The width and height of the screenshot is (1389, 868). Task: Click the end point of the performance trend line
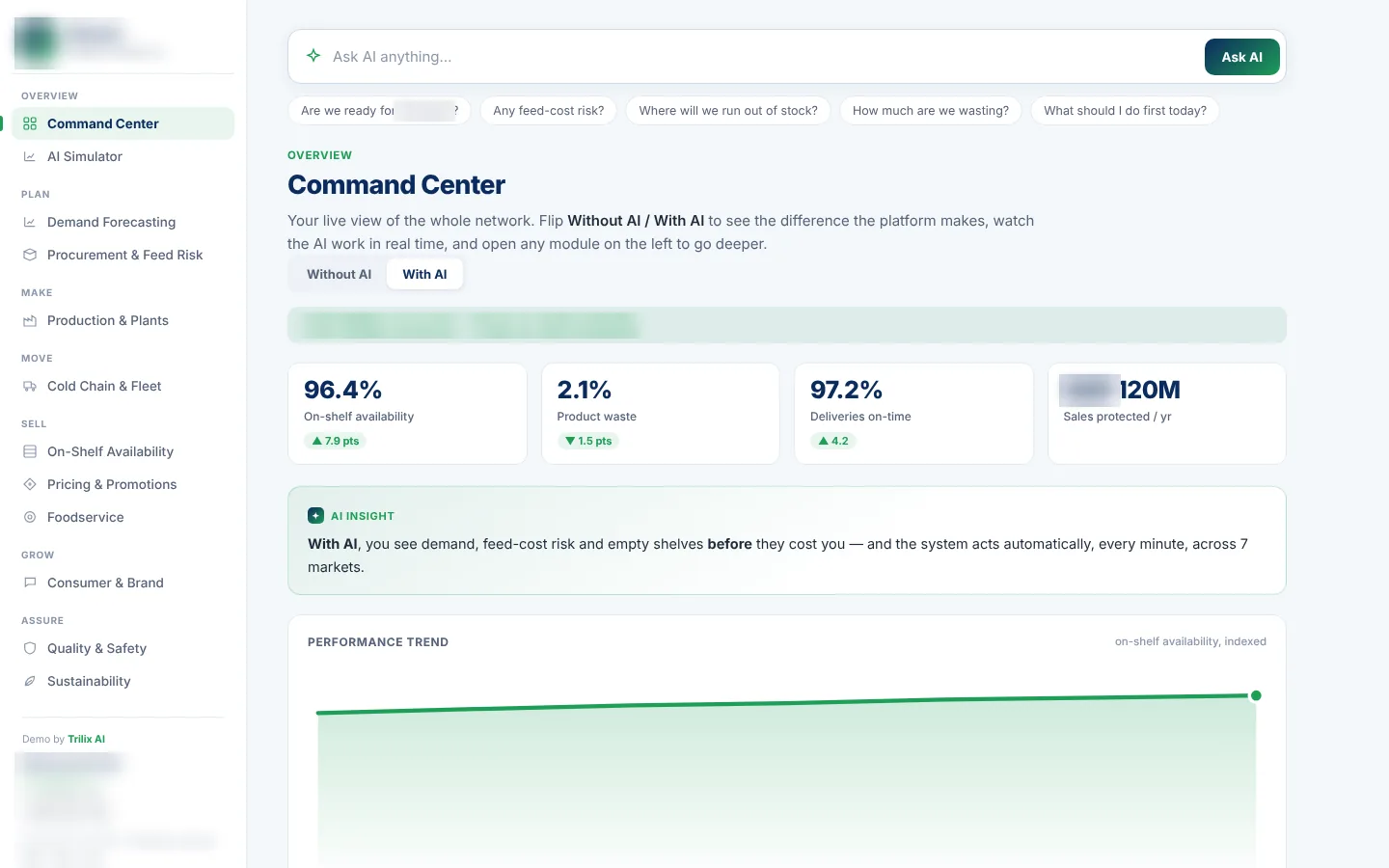tap(1256, 695)
